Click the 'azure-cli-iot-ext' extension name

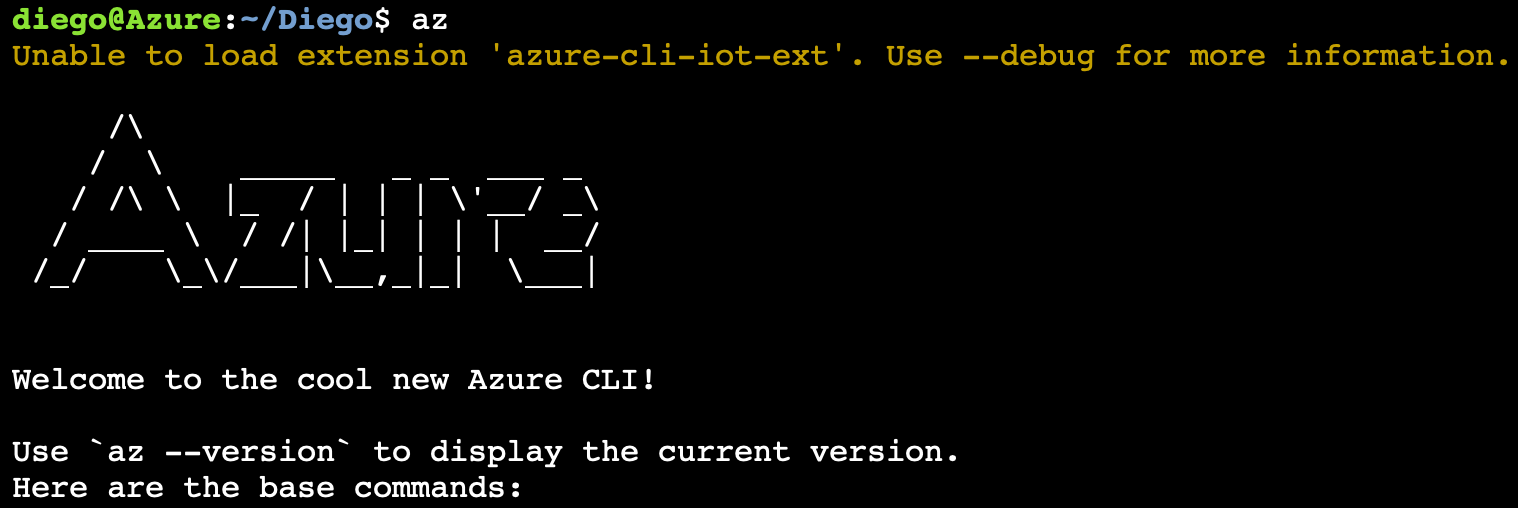(667, 55)
